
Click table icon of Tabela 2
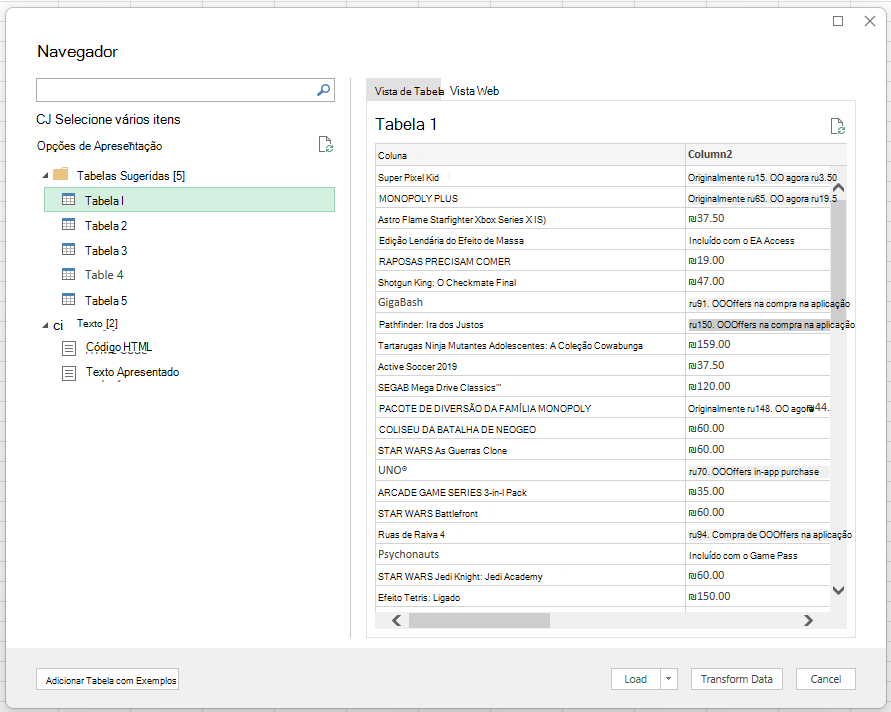click(x=68, y=224)
